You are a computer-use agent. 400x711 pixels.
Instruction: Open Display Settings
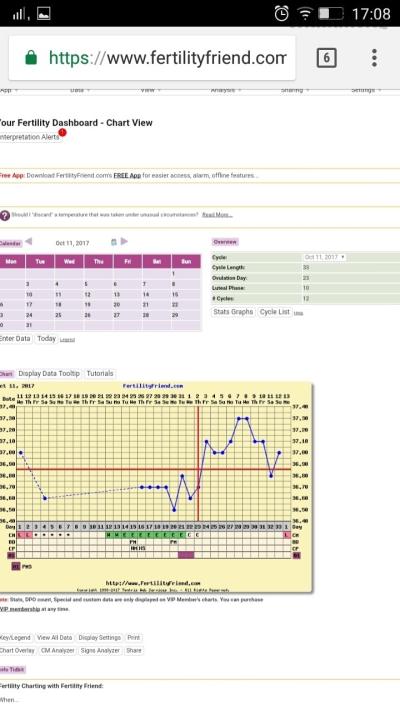click(x=100, y=638)
